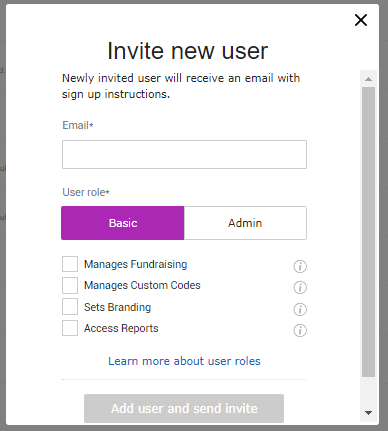Show info icon for Access Reports
Viewport: 388px width, 431px height.
click(300, 330)
